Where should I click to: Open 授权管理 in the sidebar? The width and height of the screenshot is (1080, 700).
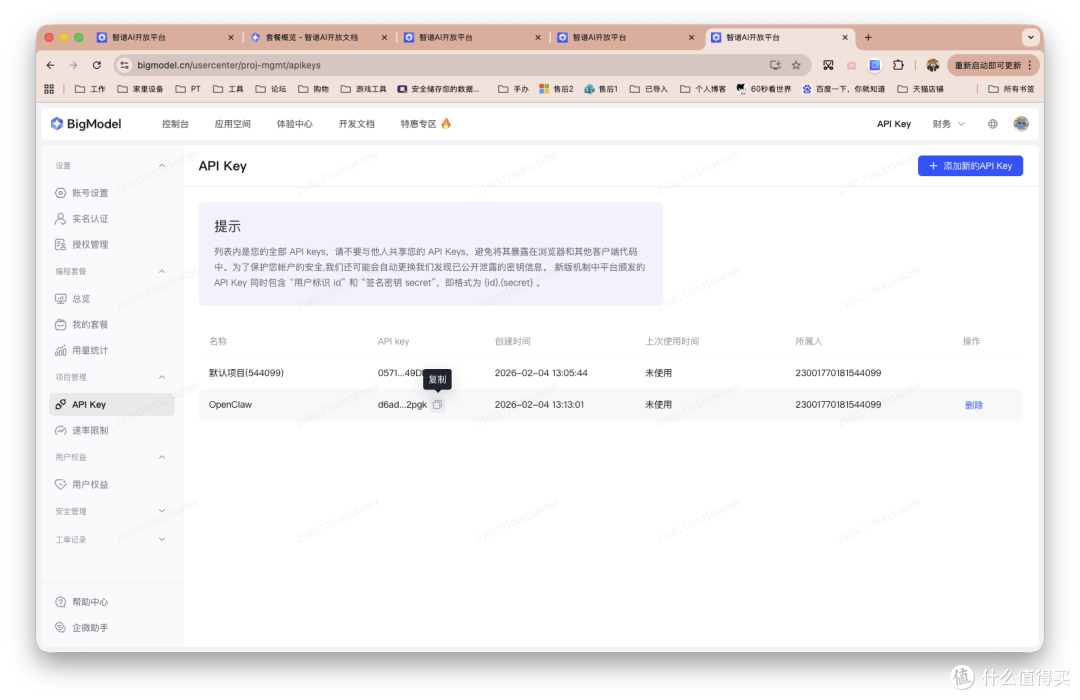coord(81,245)
